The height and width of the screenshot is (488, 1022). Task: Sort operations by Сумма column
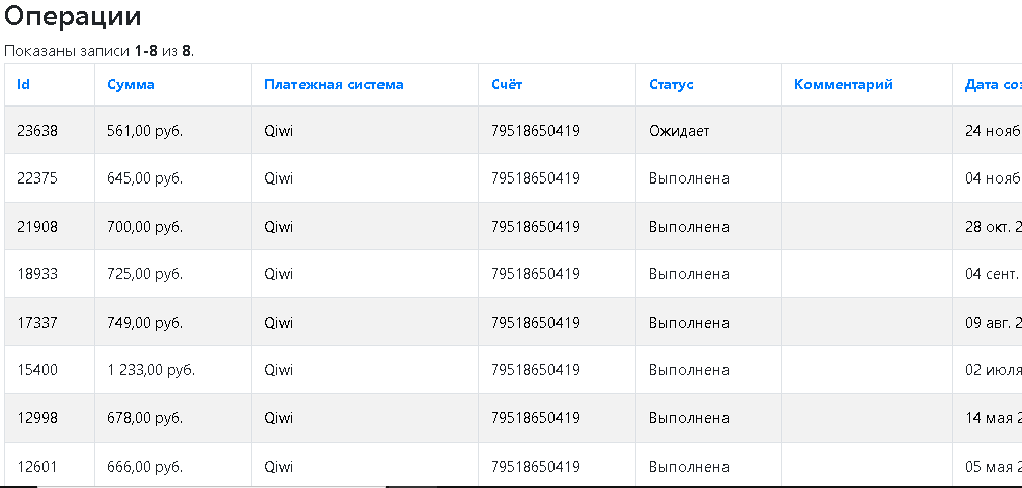(x=131, y=85)
